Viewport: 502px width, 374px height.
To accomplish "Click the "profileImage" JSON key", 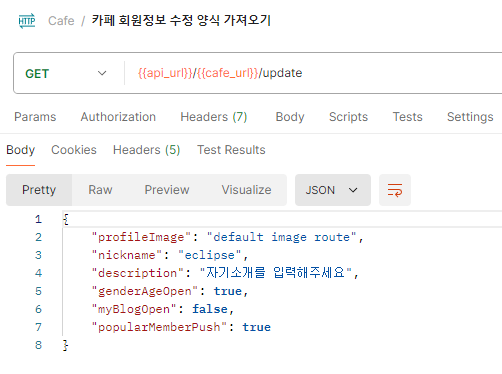I will point(141,237).
